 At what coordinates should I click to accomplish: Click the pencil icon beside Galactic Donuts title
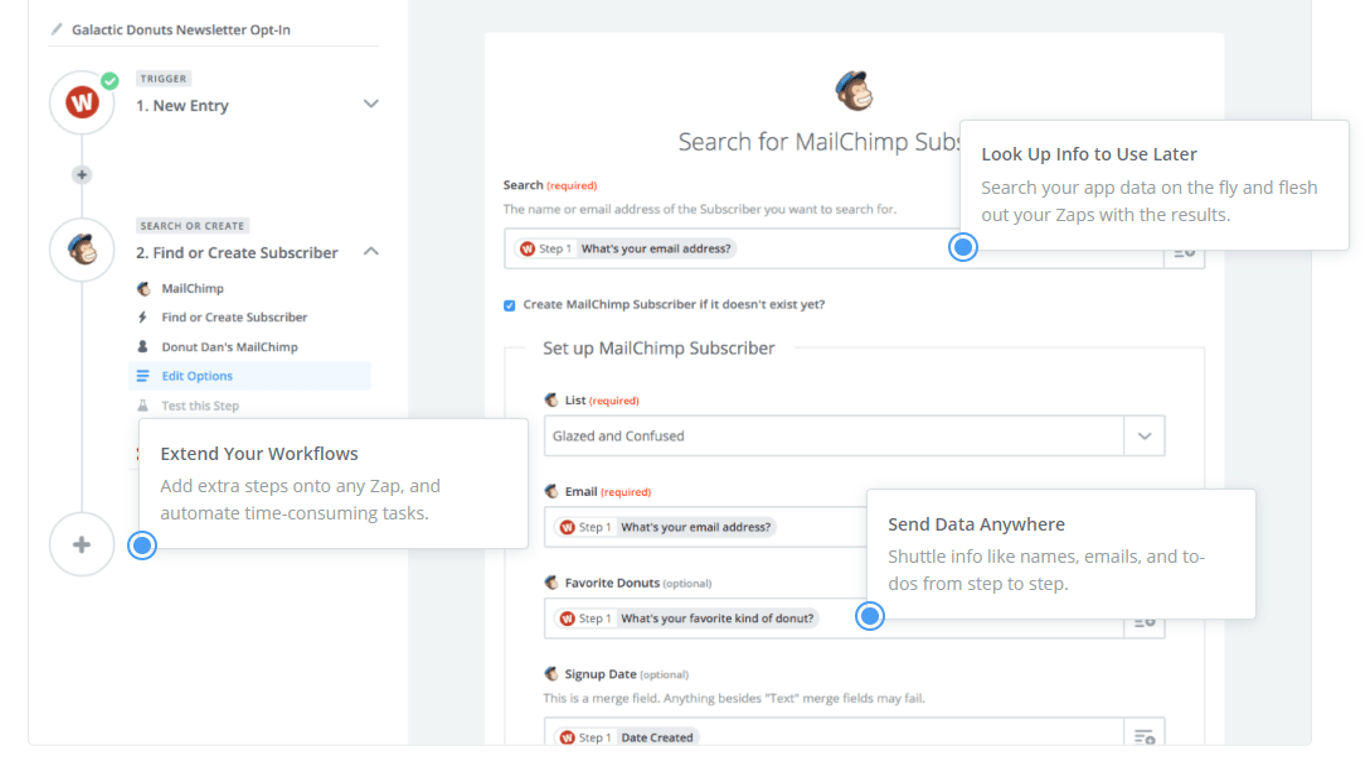[x=57, y=30]
